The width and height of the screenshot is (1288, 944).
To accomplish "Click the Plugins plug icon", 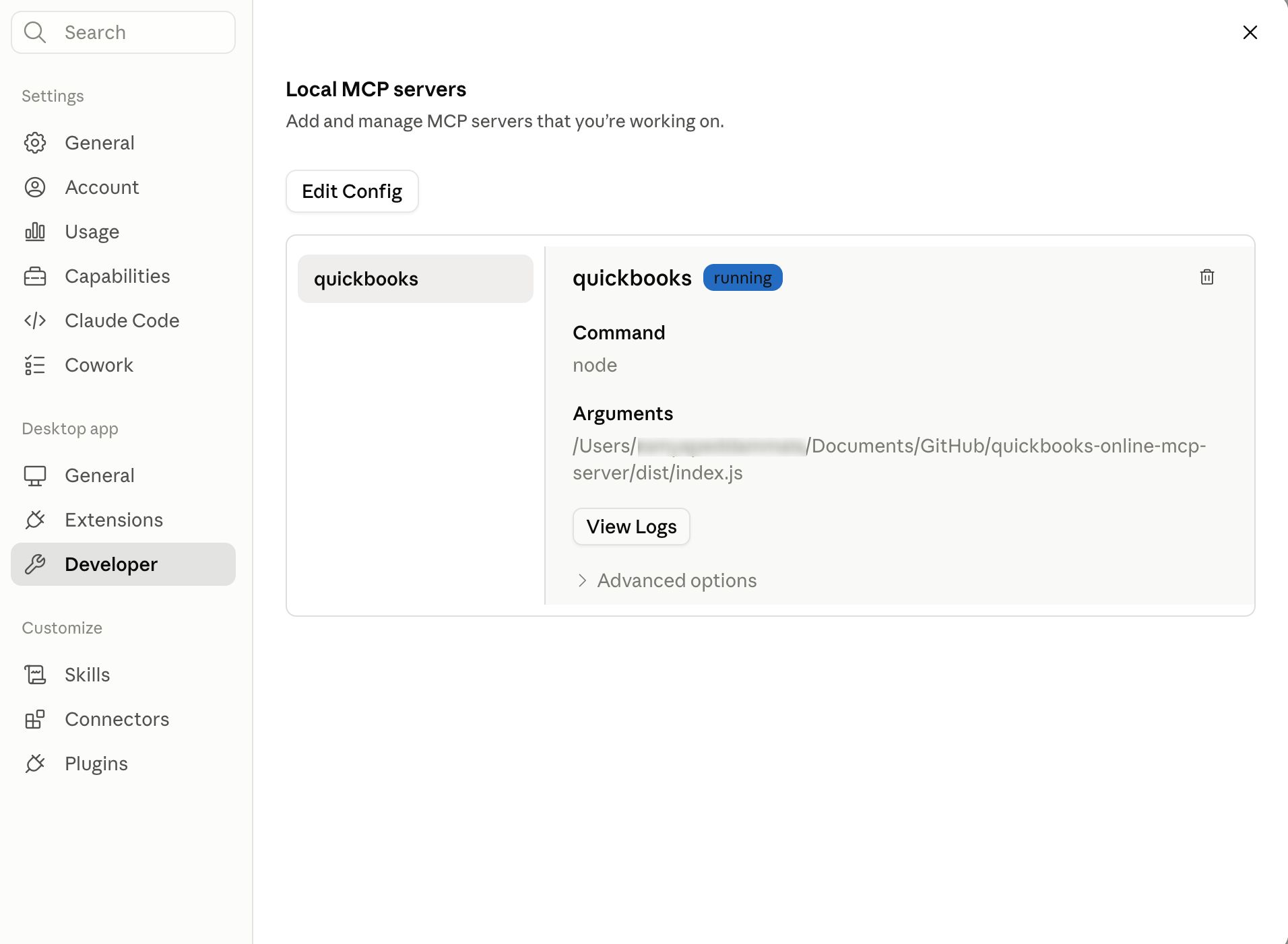I will 35,764.
